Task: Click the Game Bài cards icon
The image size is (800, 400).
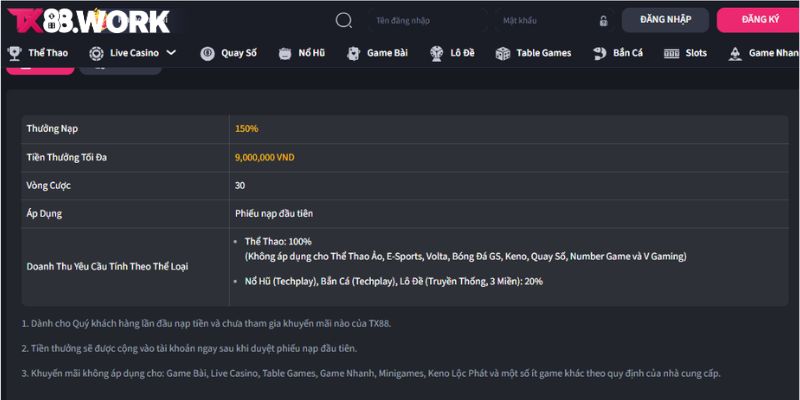Action: (353, 53)
